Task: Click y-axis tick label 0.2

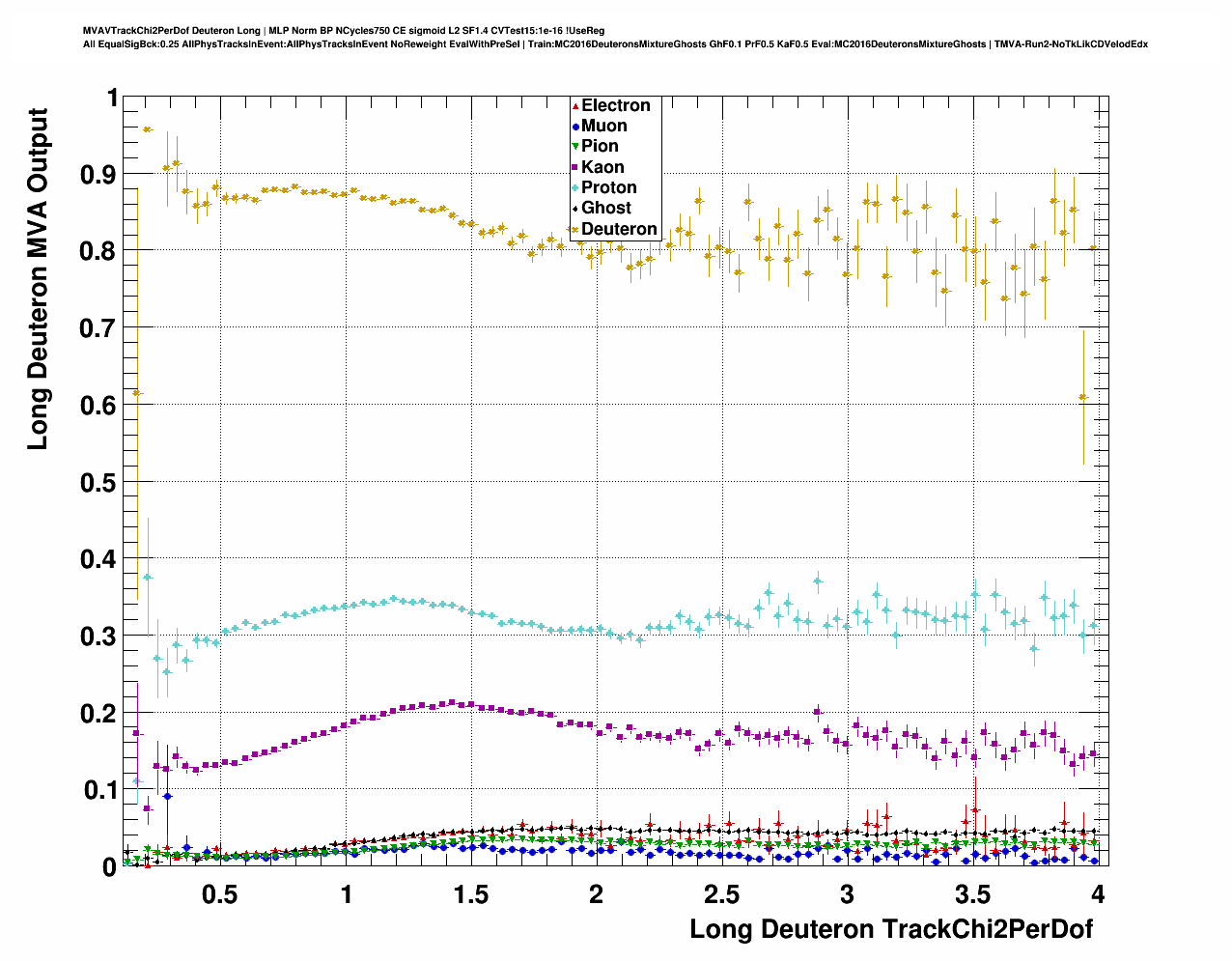Action: coord(97,713)
